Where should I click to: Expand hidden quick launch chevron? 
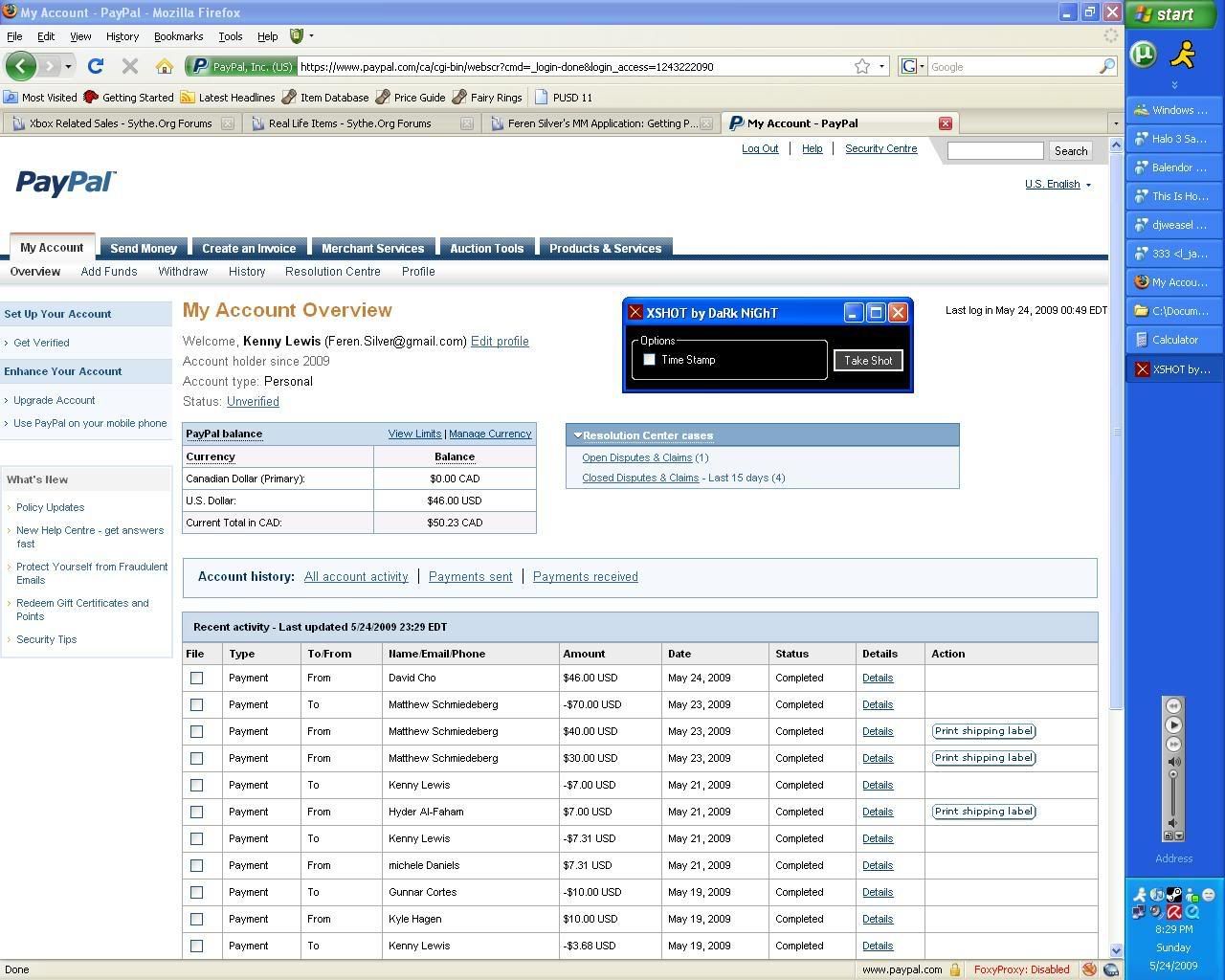pos(1174,85)
